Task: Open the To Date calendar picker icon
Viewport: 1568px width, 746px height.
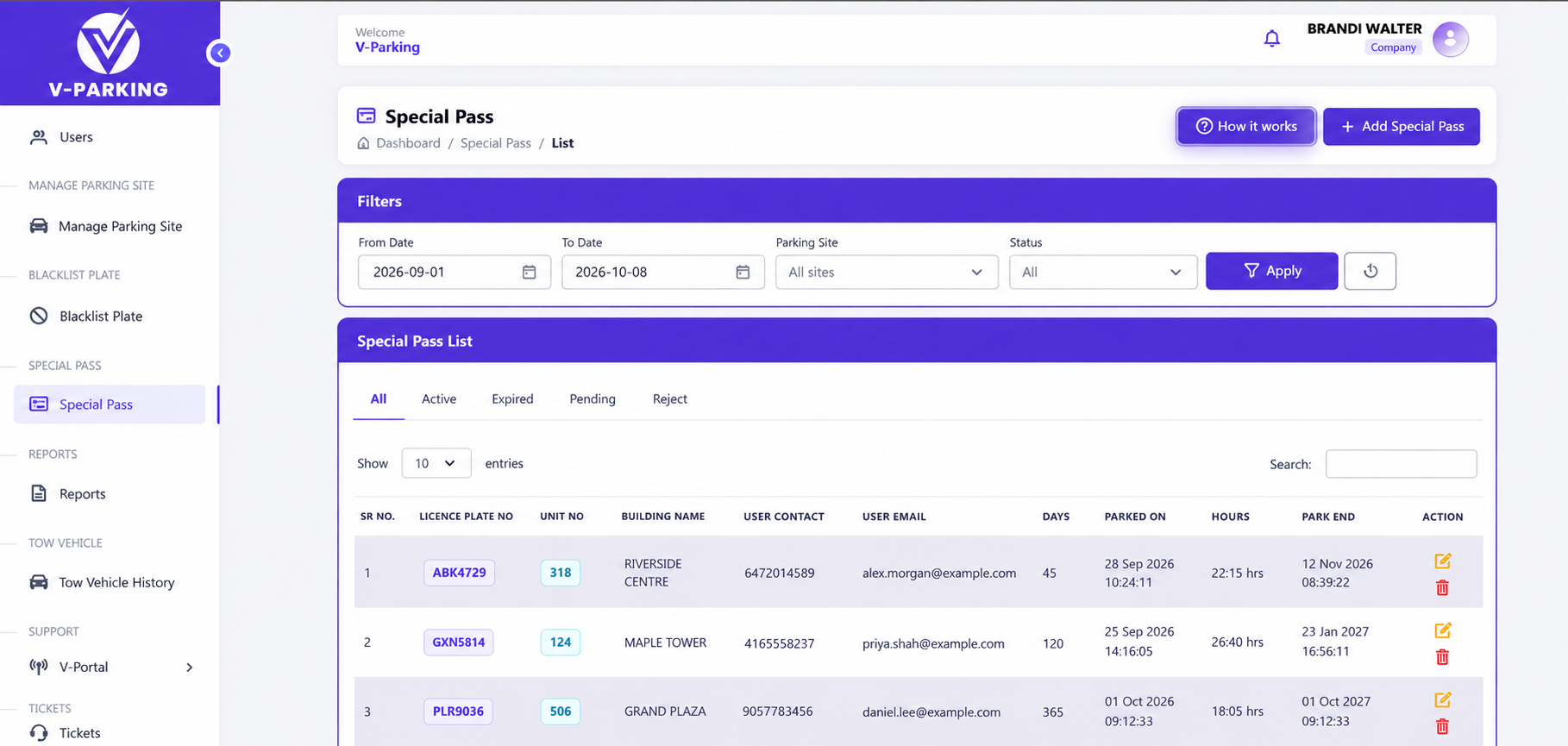Action: pyautogui.click(x=743, y=273)
